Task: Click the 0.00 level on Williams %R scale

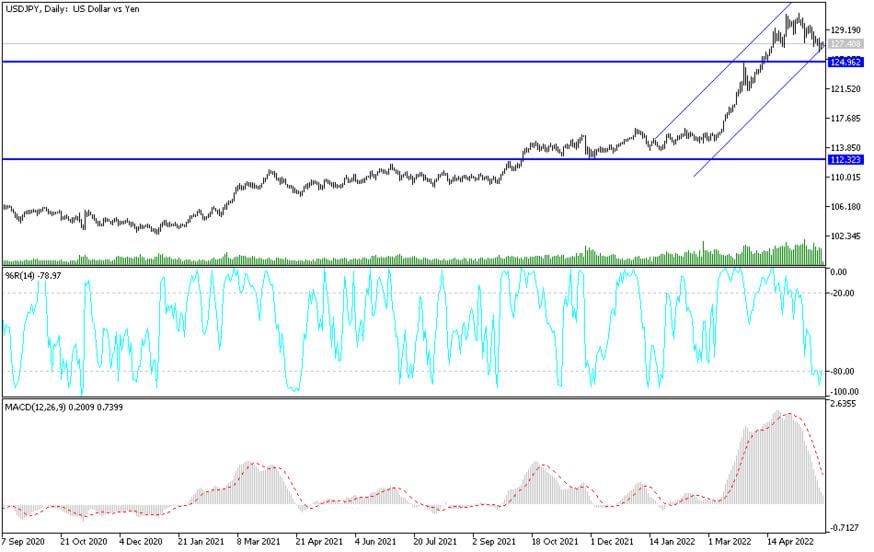Action: (839, 272)
